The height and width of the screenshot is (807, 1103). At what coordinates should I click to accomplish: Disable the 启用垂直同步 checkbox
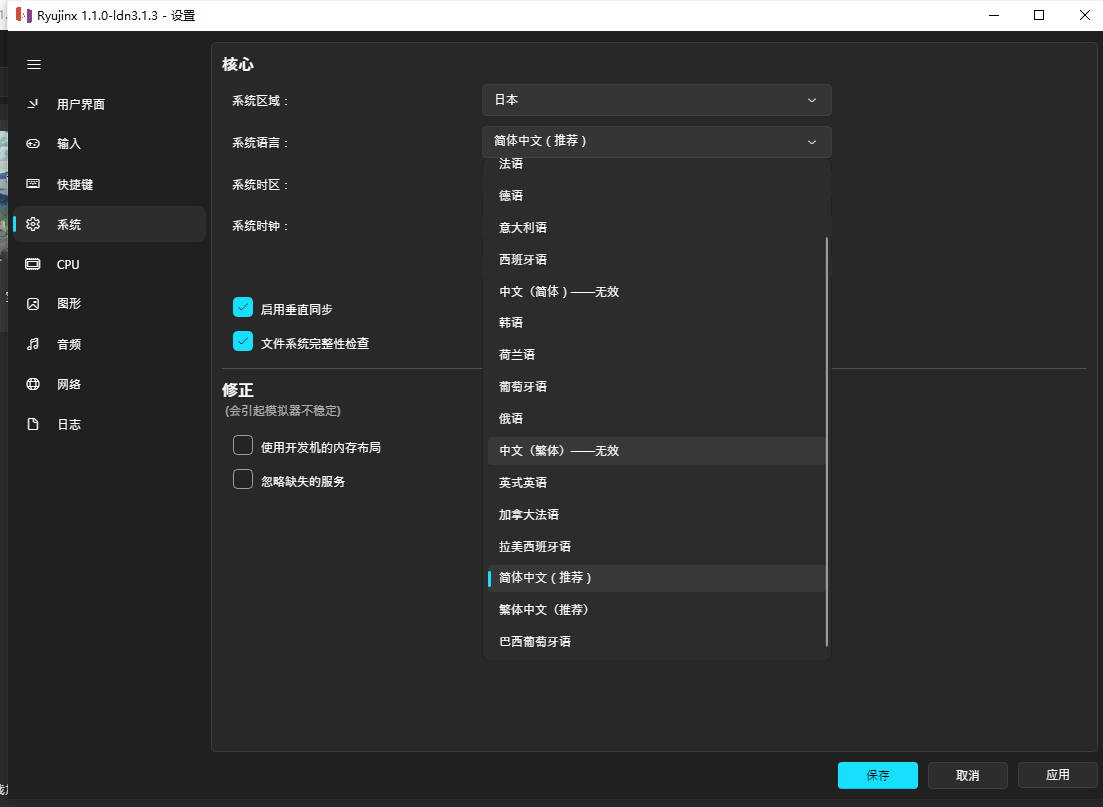(x=243, y=308)
